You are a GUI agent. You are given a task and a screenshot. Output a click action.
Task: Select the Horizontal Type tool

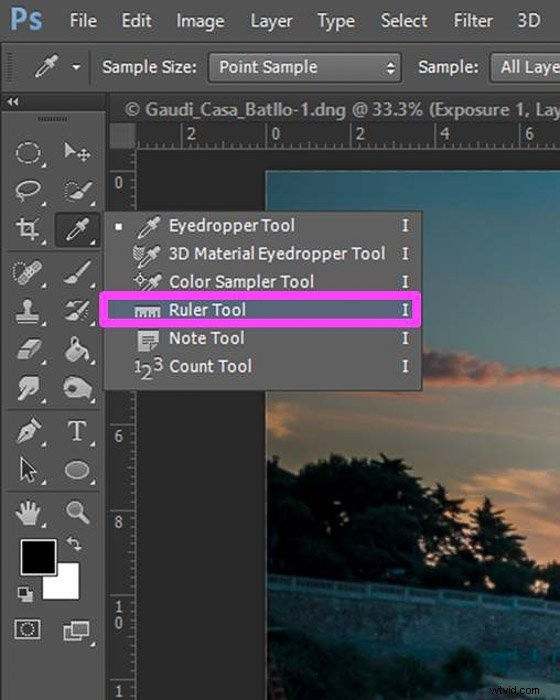point(77,431)
